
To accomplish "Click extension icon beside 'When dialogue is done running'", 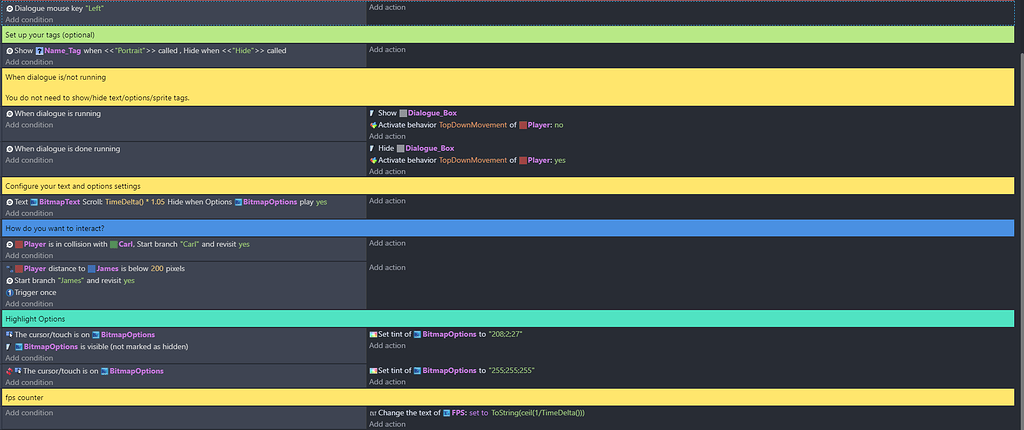I will click(x=10, y=148).
